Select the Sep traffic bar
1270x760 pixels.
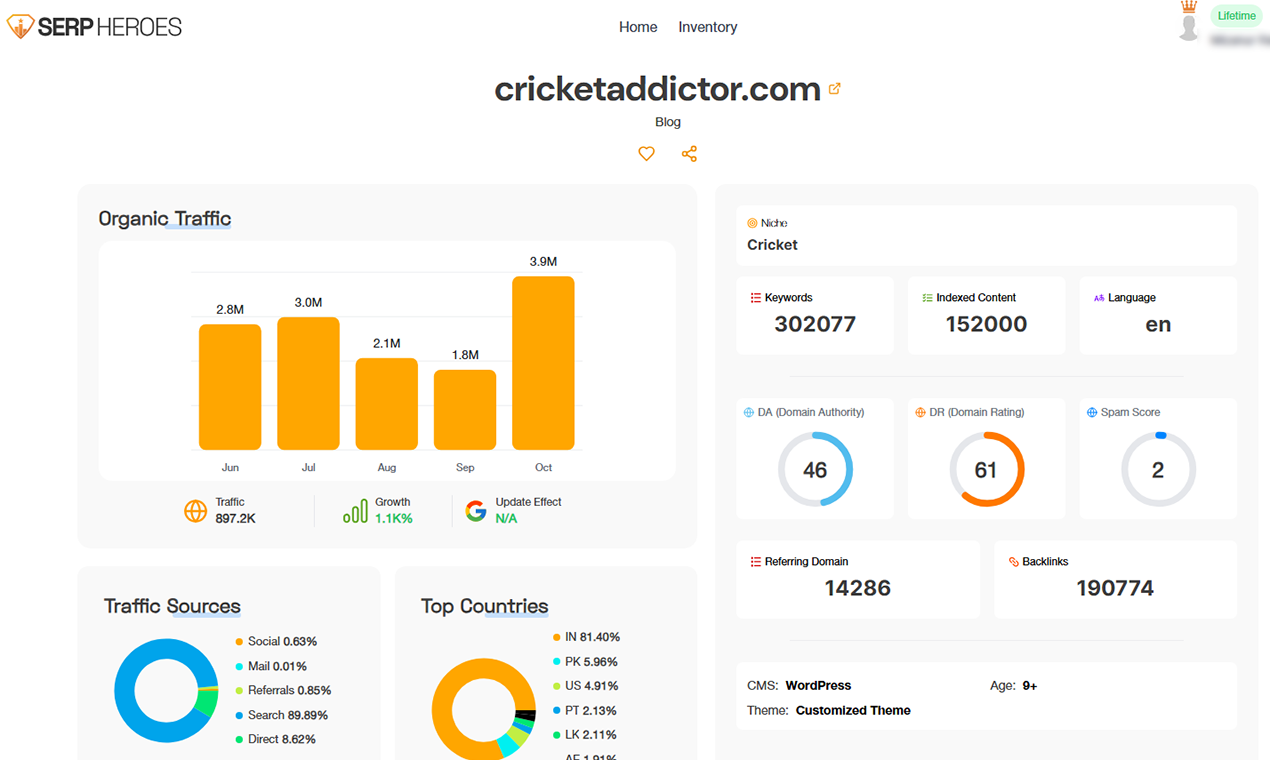[465, 410]
